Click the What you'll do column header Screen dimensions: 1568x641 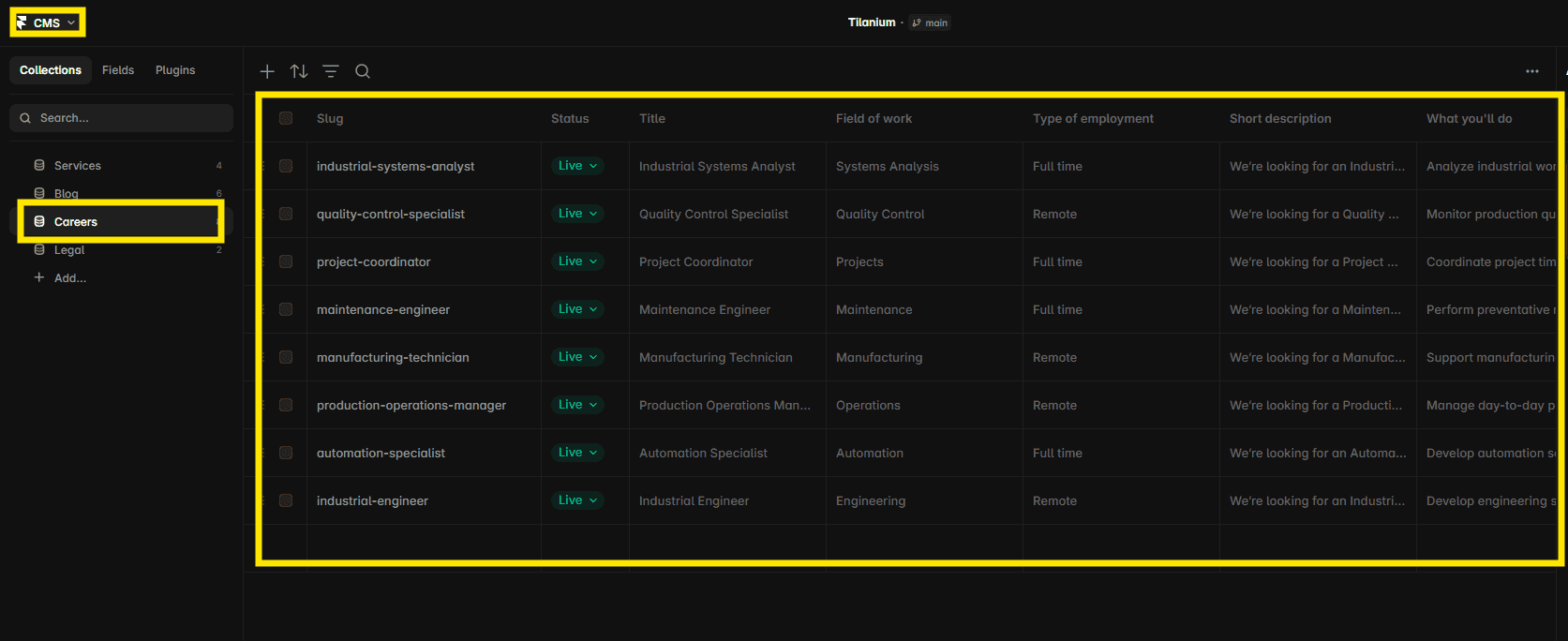tap(1469, 118)
